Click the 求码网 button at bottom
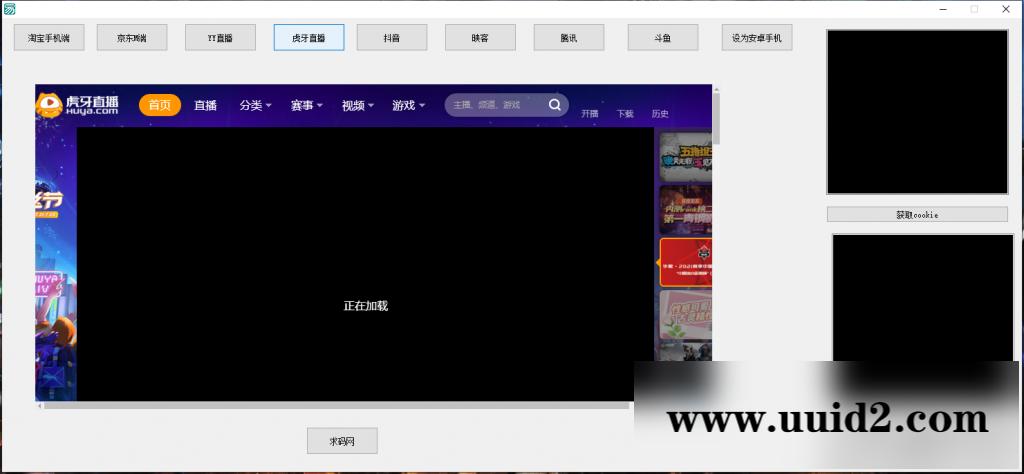The height and width of the screenshot is (474, 1024). tap(342, 441)
